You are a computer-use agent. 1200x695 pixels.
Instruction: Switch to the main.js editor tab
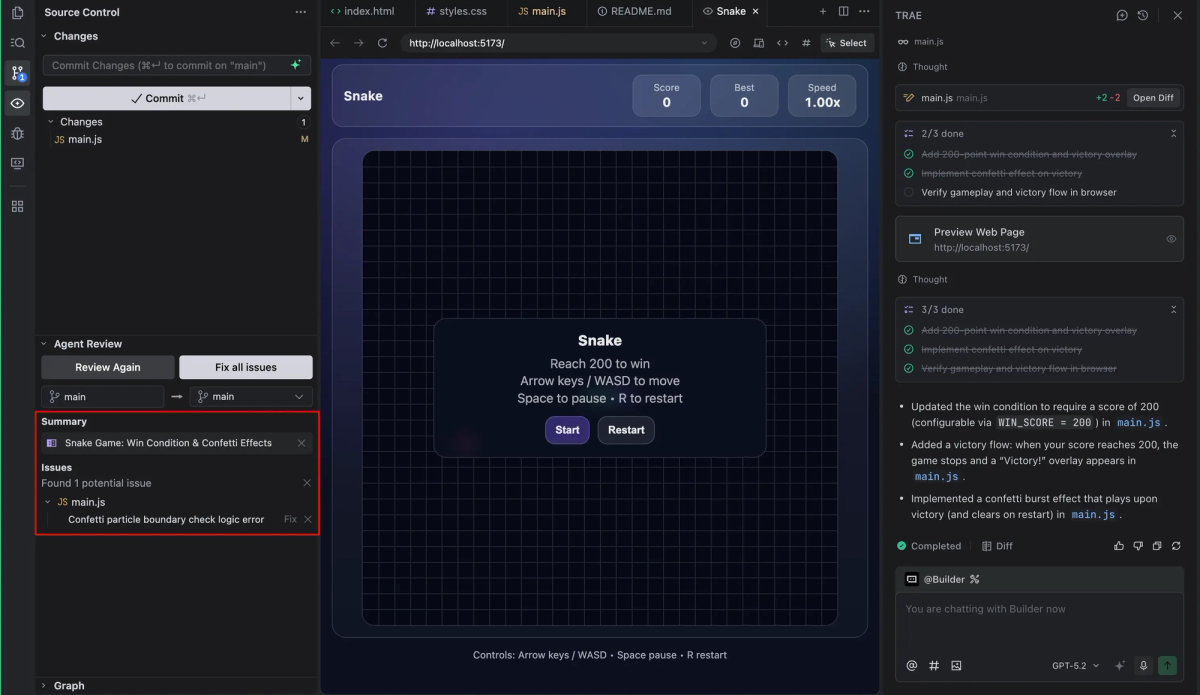(542, 11)
